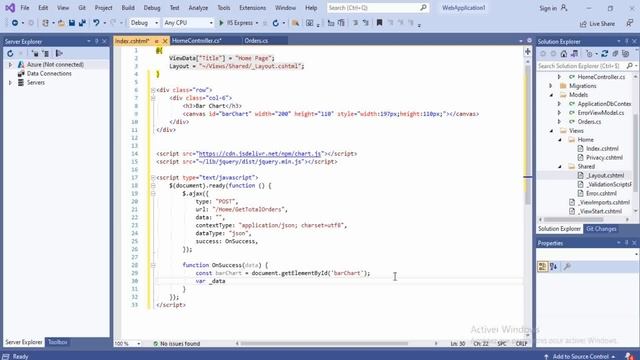Toggle auto-hide pin on Solution Explorer panel
The height and width of the screenshot is (360, 640).
click(626, 41)
